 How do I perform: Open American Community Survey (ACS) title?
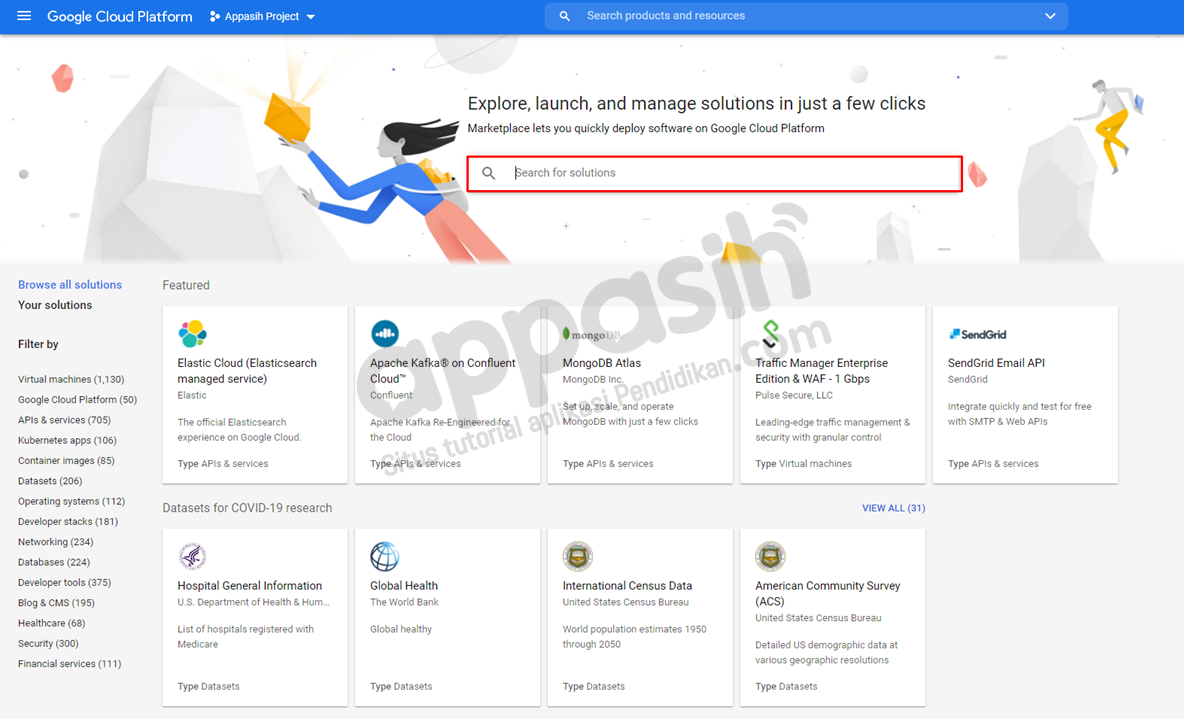828,594
